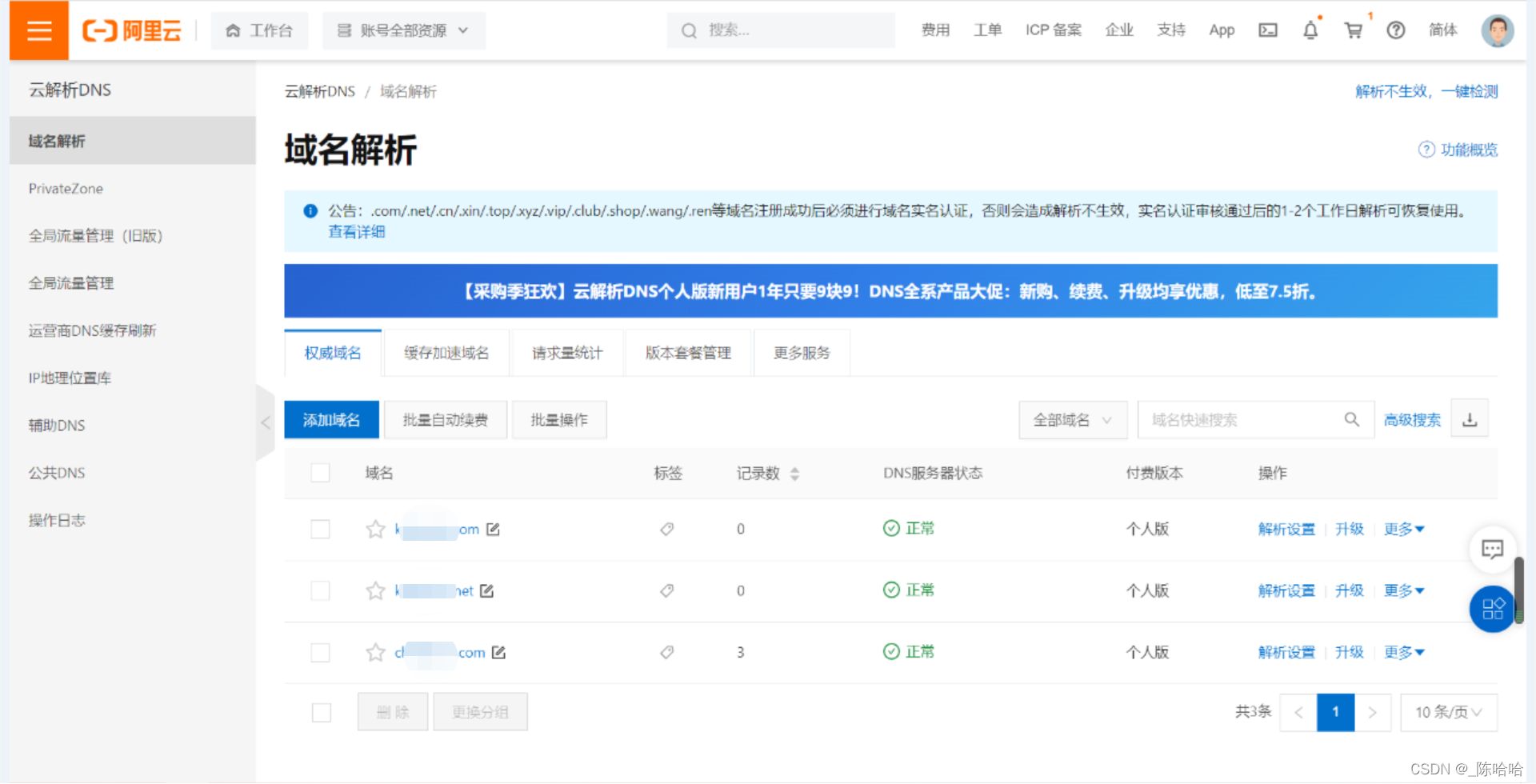Edit remark of the third .com domain
Image resolution: width=1536 pixels, height=784 pixels.
pos(498,652)
